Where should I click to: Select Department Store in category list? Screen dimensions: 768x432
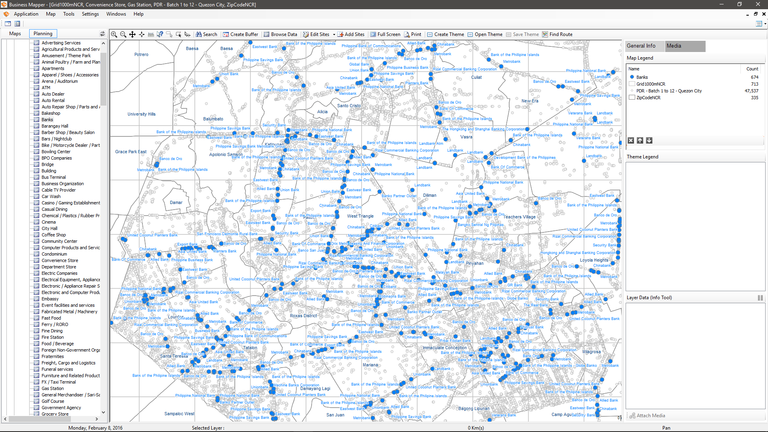(59, 267)
